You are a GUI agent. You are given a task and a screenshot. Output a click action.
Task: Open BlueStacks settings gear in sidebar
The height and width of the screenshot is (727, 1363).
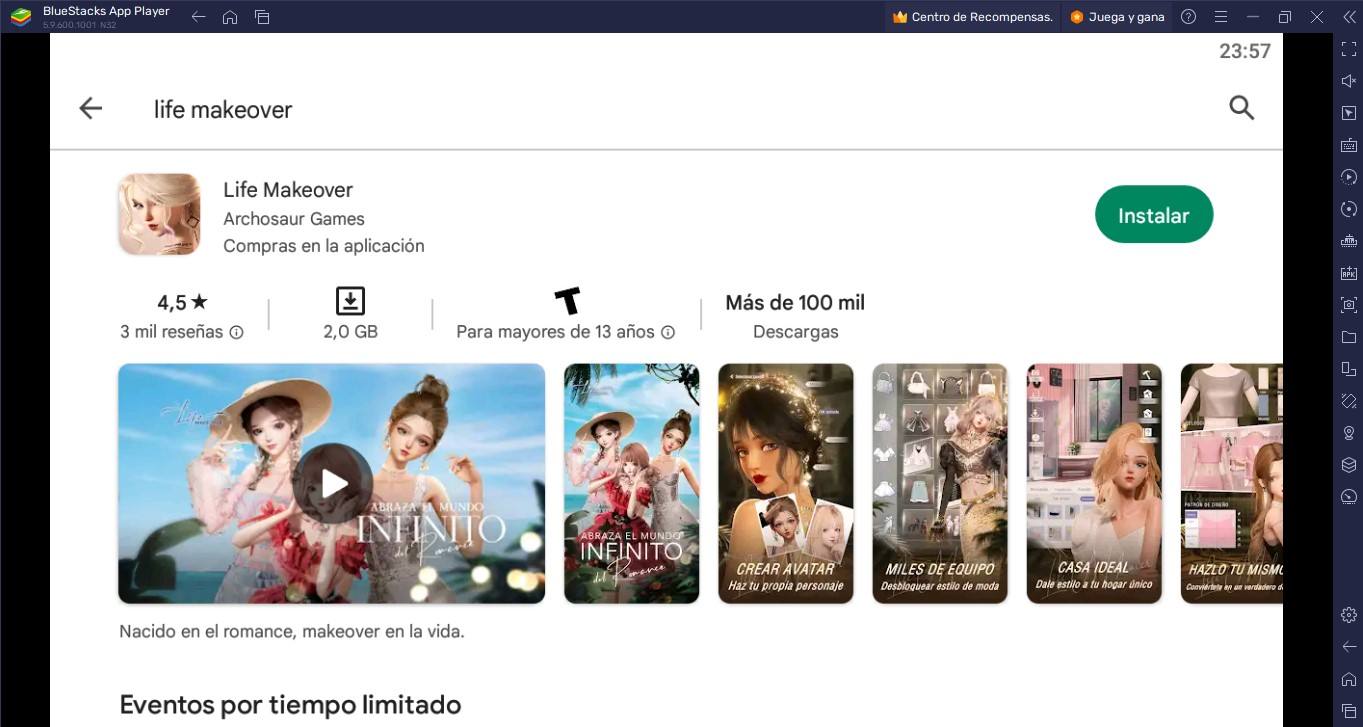[1348, 614]
